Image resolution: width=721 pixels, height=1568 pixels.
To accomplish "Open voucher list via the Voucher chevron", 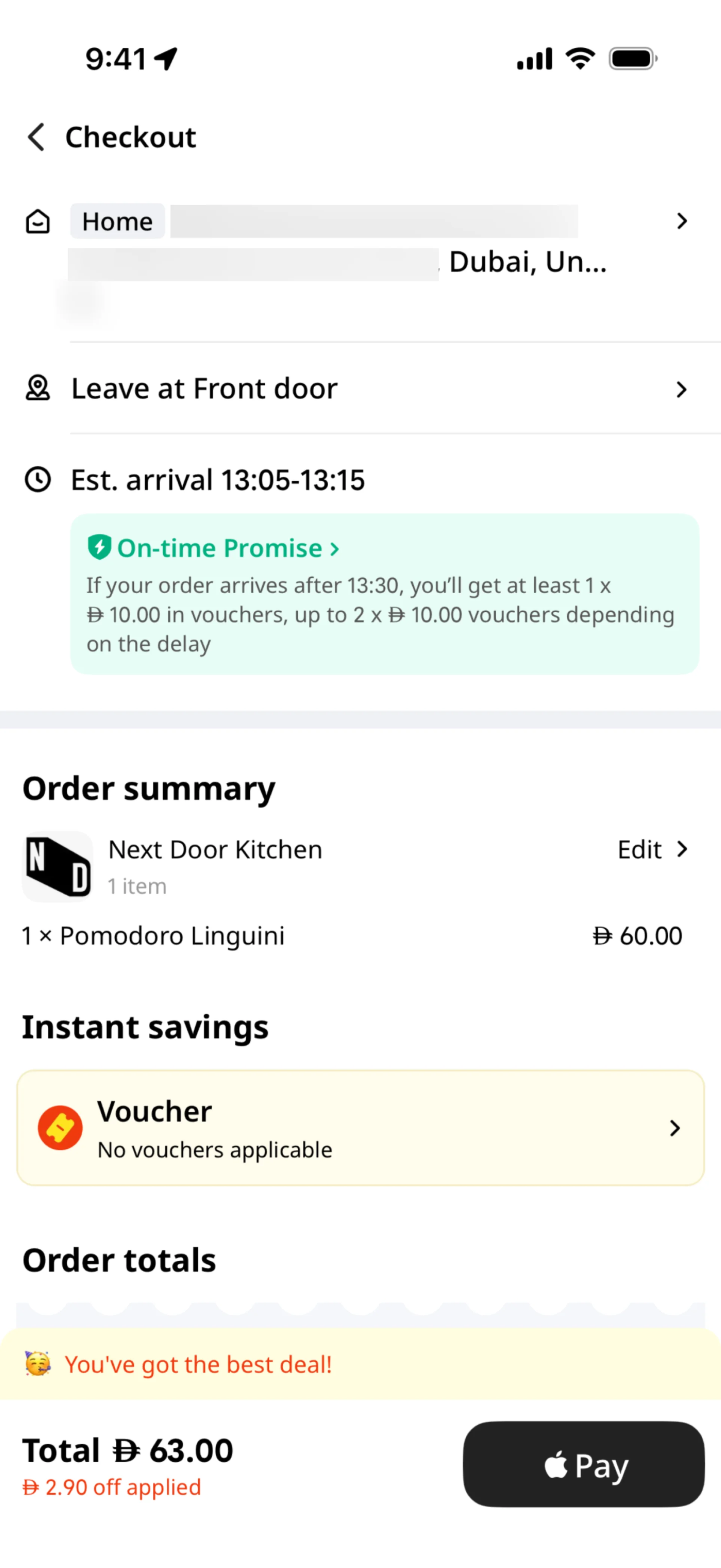I will click(675, 1128).
